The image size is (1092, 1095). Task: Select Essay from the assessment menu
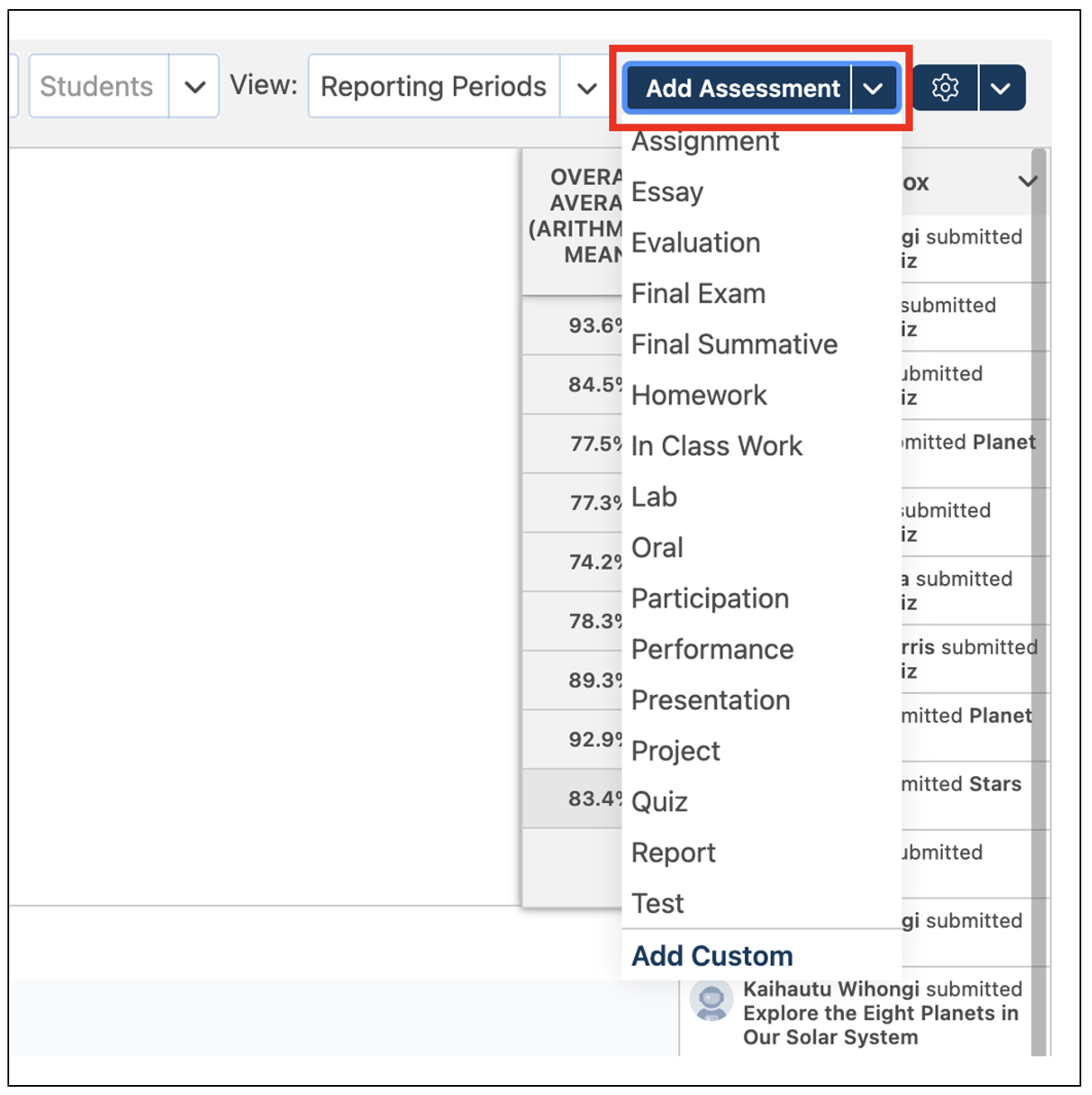[x=667, y=192]
